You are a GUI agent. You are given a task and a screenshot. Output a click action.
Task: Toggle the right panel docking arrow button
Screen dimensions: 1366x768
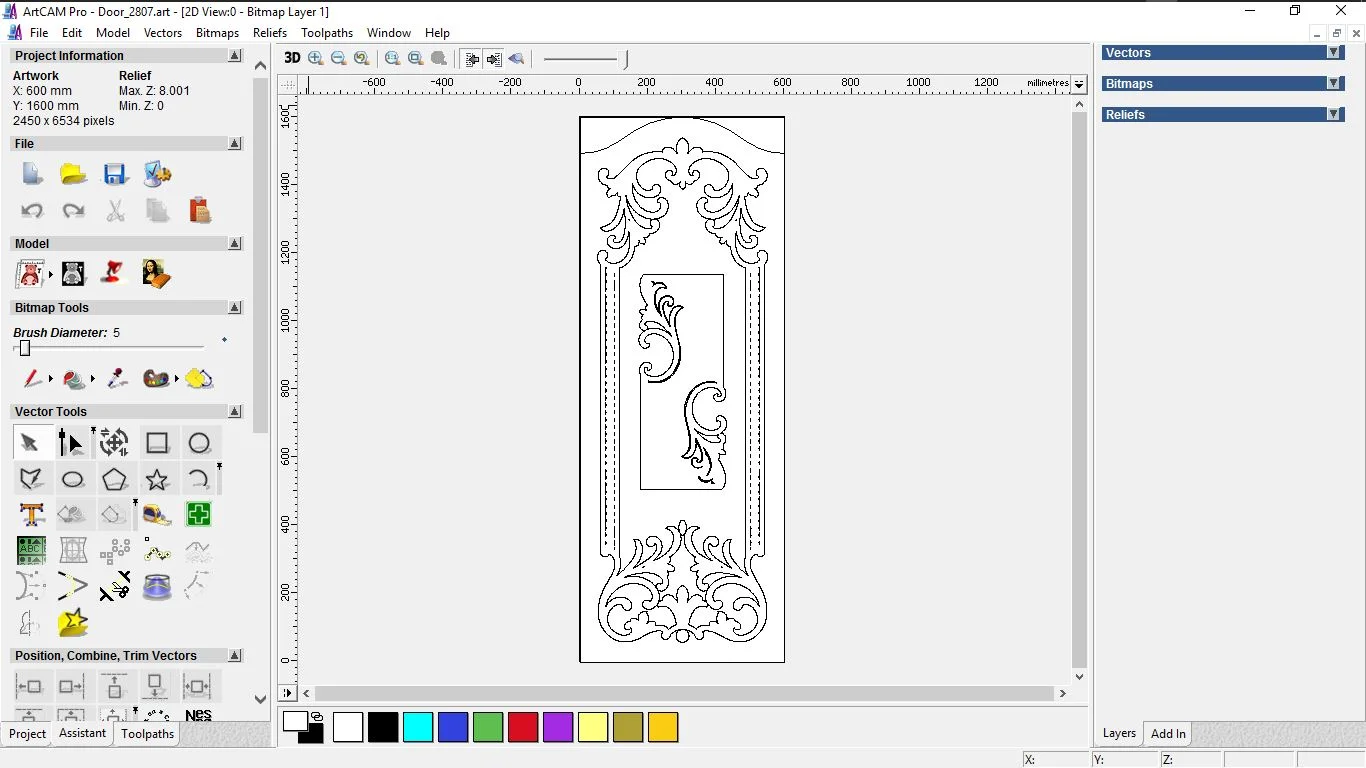[494, 59]
